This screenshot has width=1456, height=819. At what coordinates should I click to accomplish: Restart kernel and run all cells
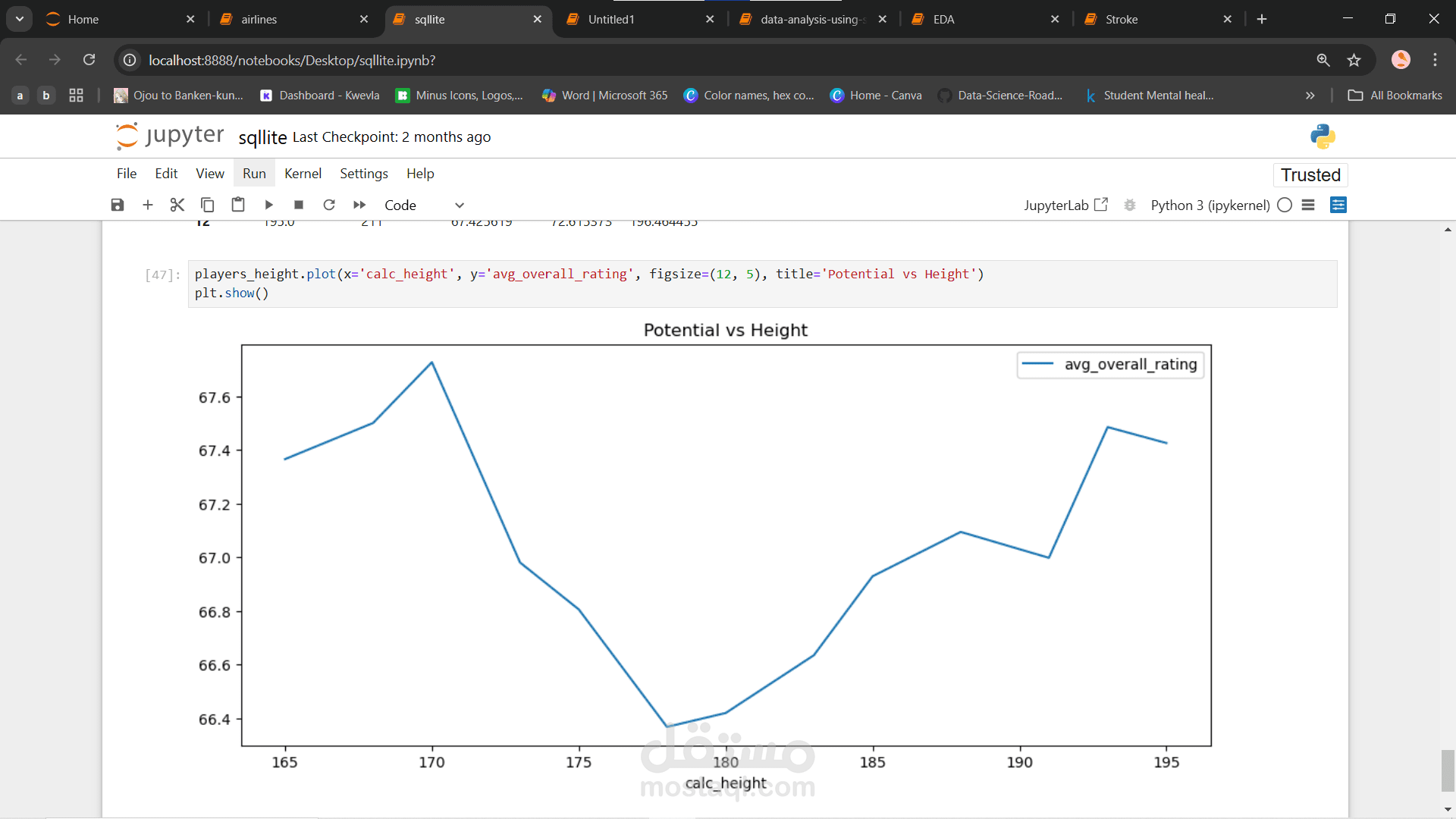[x=359, y=205]
